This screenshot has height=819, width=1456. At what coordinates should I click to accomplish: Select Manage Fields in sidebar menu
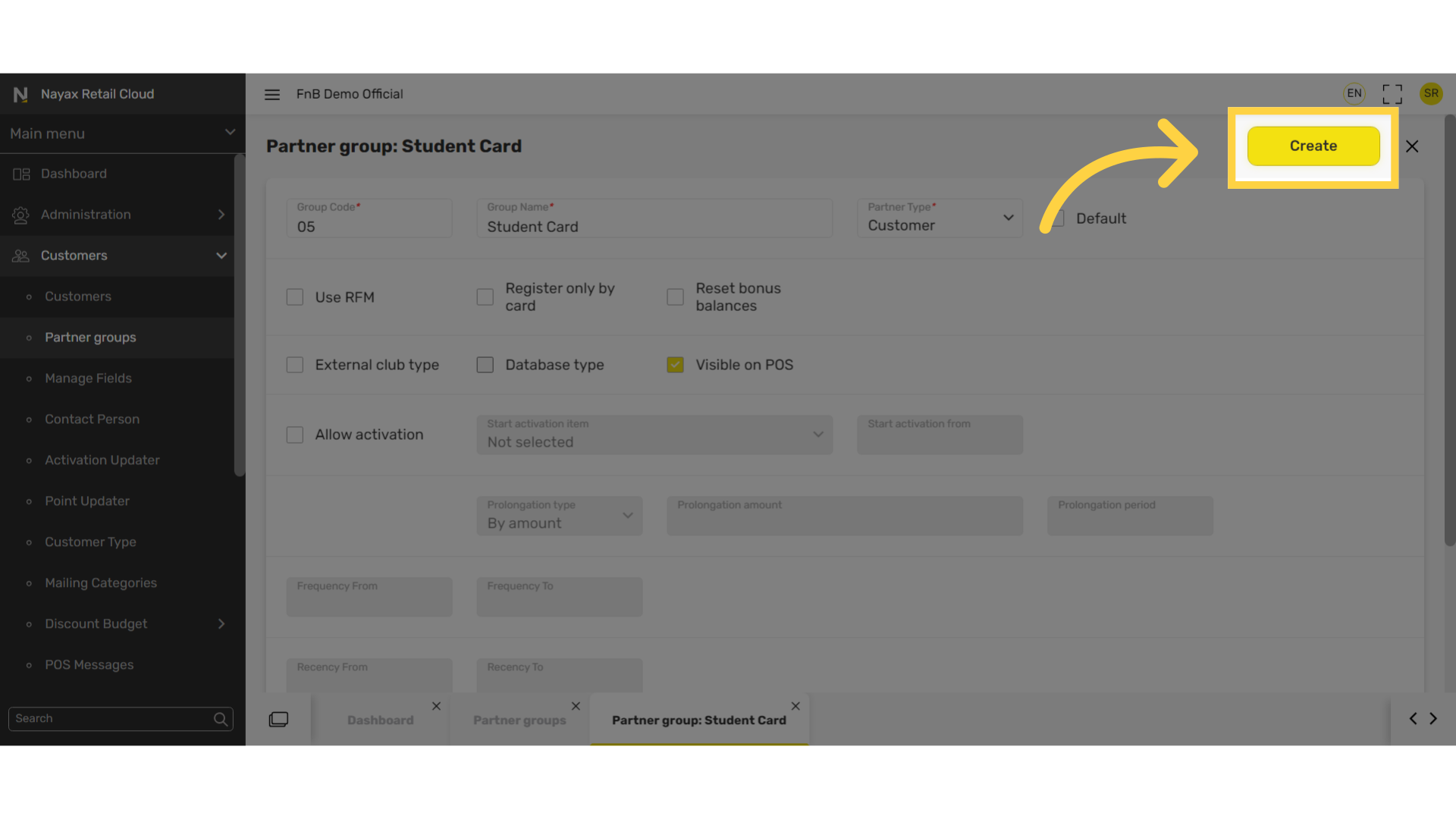88,378
